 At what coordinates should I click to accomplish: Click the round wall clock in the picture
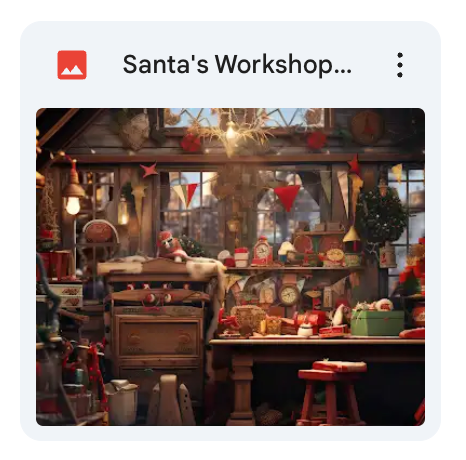[x=289, y=295]
